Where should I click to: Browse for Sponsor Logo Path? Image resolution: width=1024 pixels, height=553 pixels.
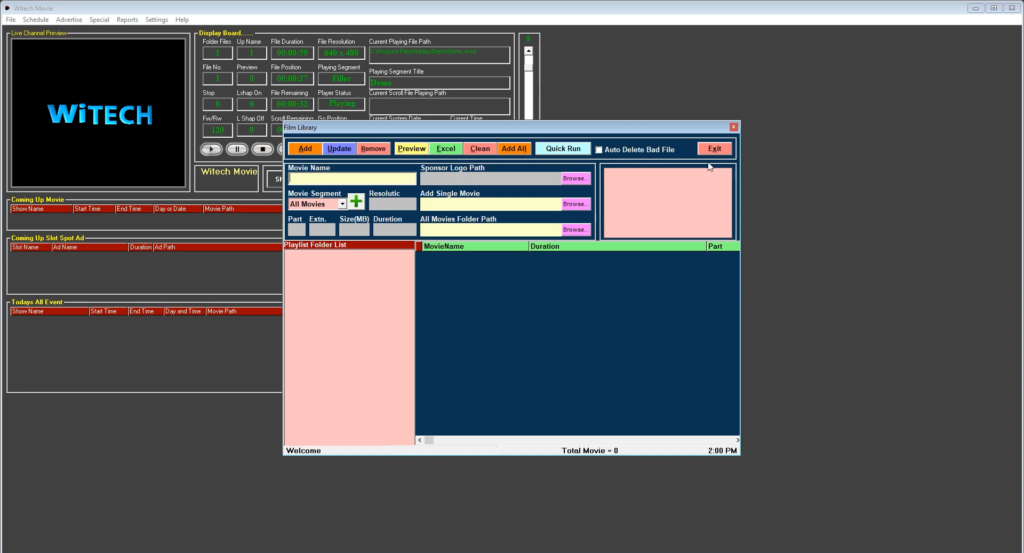tap(575, 179)
